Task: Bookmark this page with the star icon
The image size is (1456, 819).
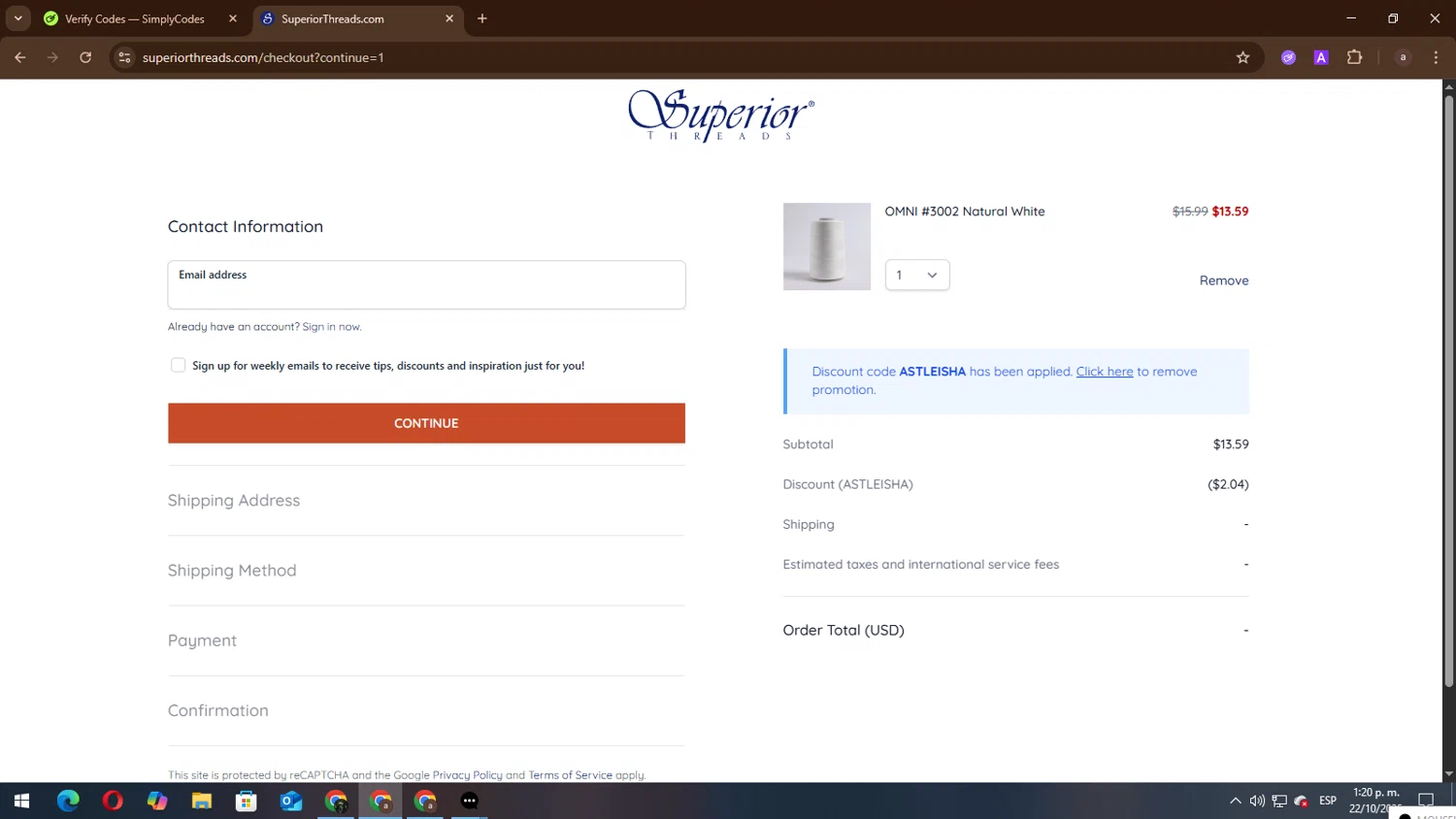Action: click(1242, 57)
